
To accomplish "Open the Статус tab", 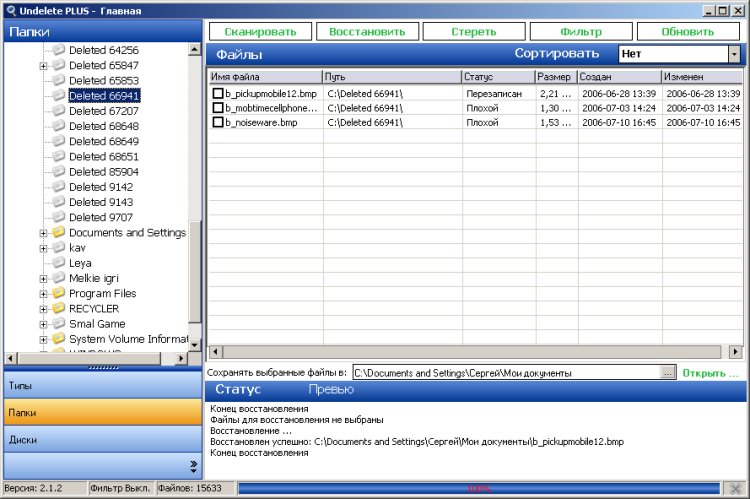I will click(x=238, y=389).
